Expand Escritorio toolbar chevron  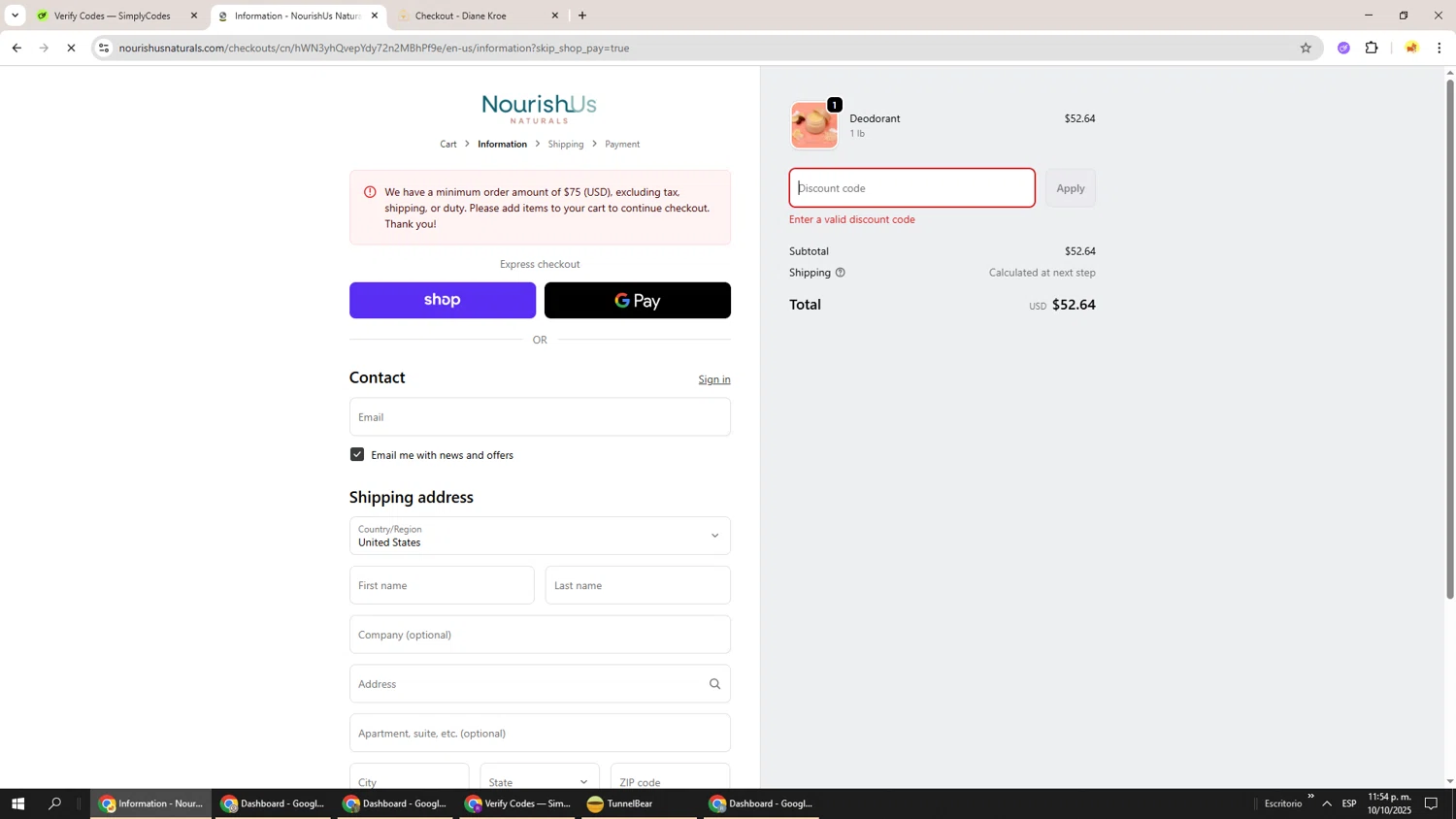1310,797
